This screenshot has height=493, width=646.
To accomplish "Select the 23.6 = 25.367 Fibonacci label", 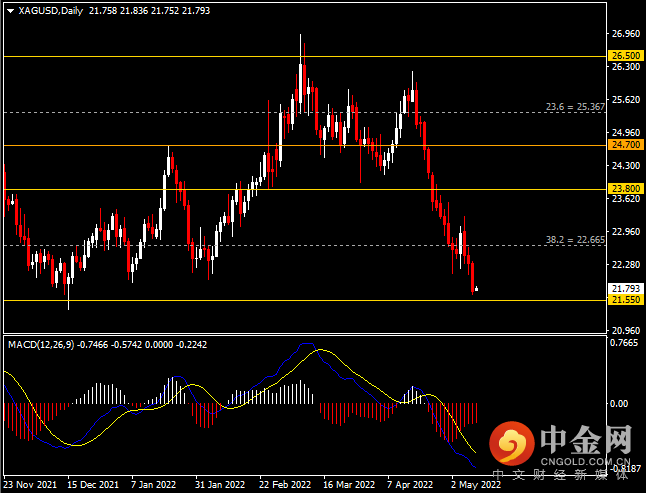I will point(575,107).
